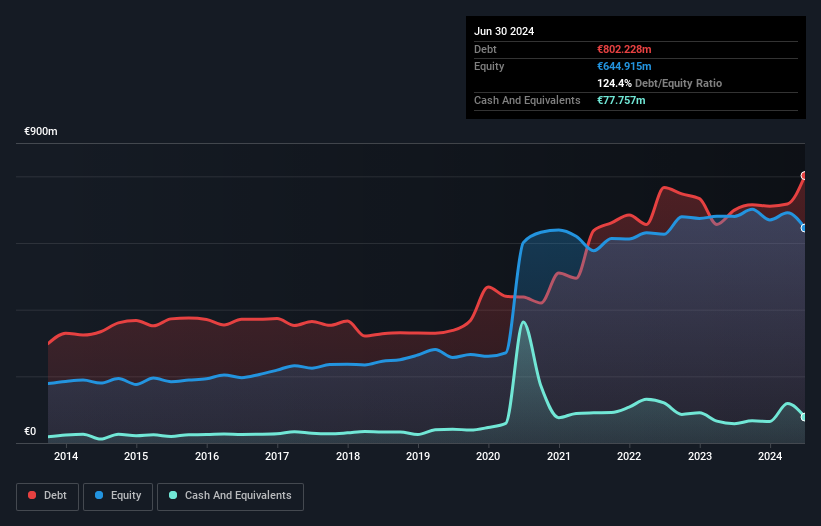Image resolution: width=821 pixels, height=526 pixels.
Task: Click Cash And Equivalents label in tooltip
Action: (527, 100)
